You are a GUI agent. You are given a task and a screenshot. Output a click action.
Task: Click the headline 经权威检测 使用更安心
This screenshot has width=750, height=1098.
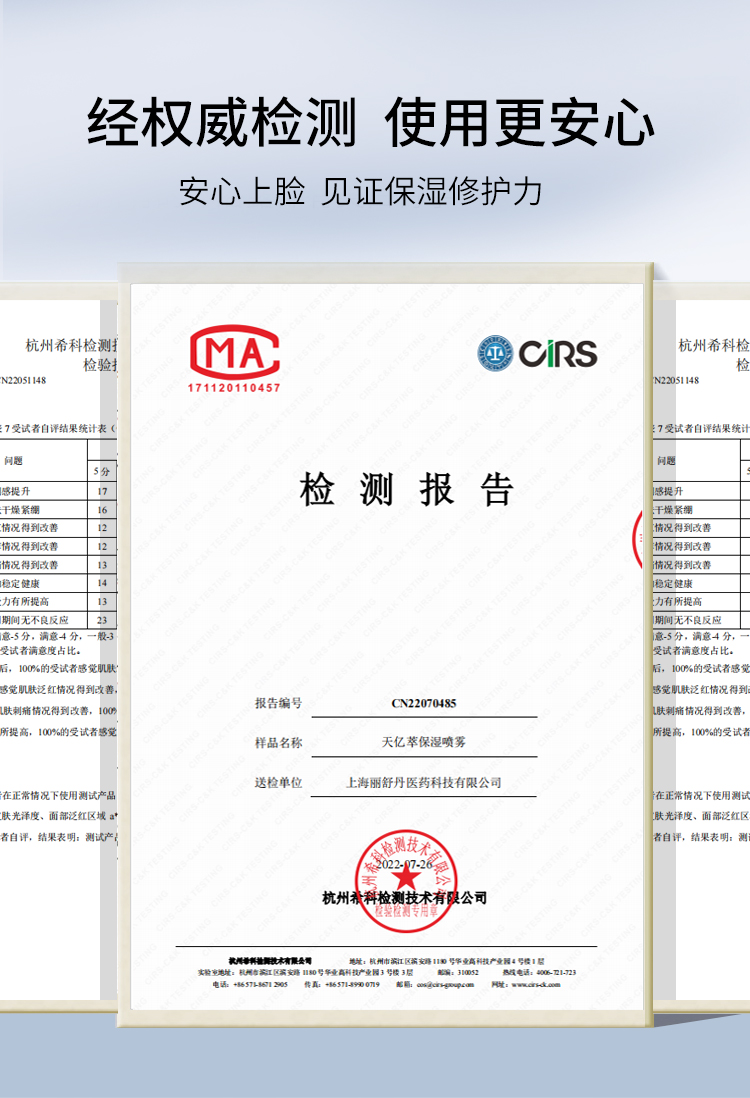coord(371,123)
